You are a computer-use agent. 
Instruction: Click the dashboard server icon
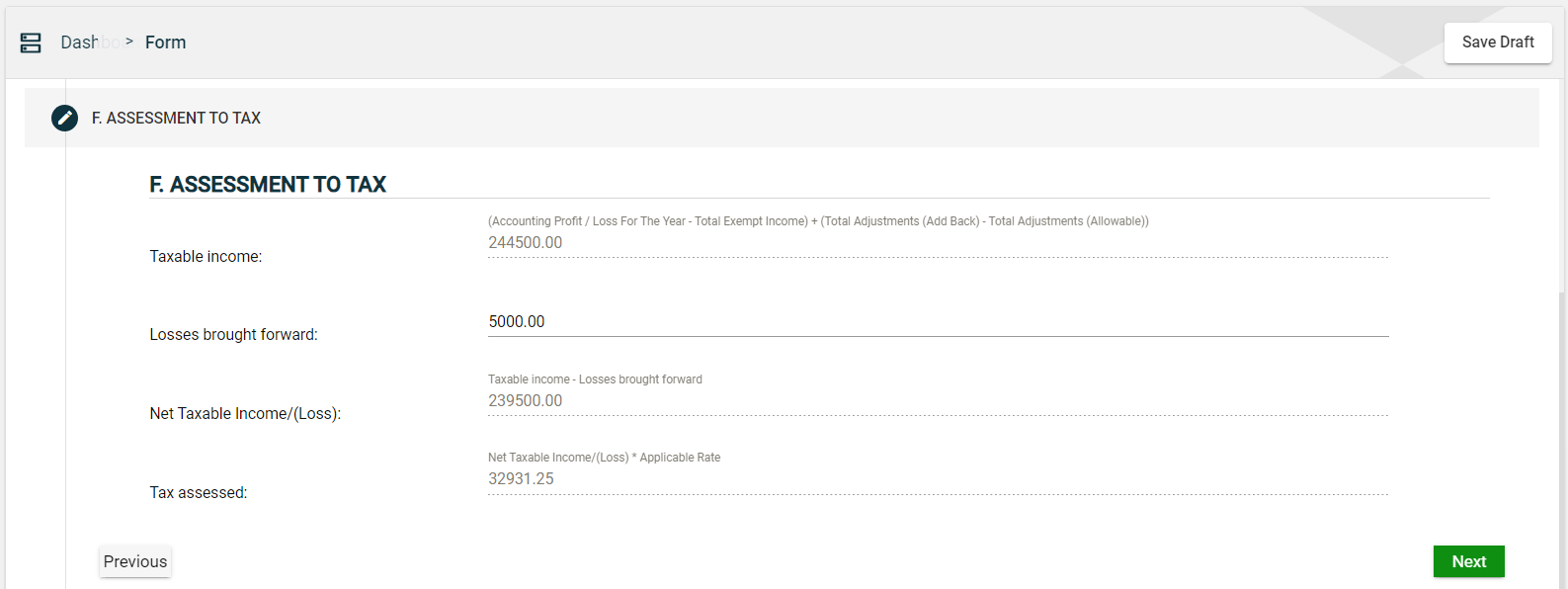(31, 42)
